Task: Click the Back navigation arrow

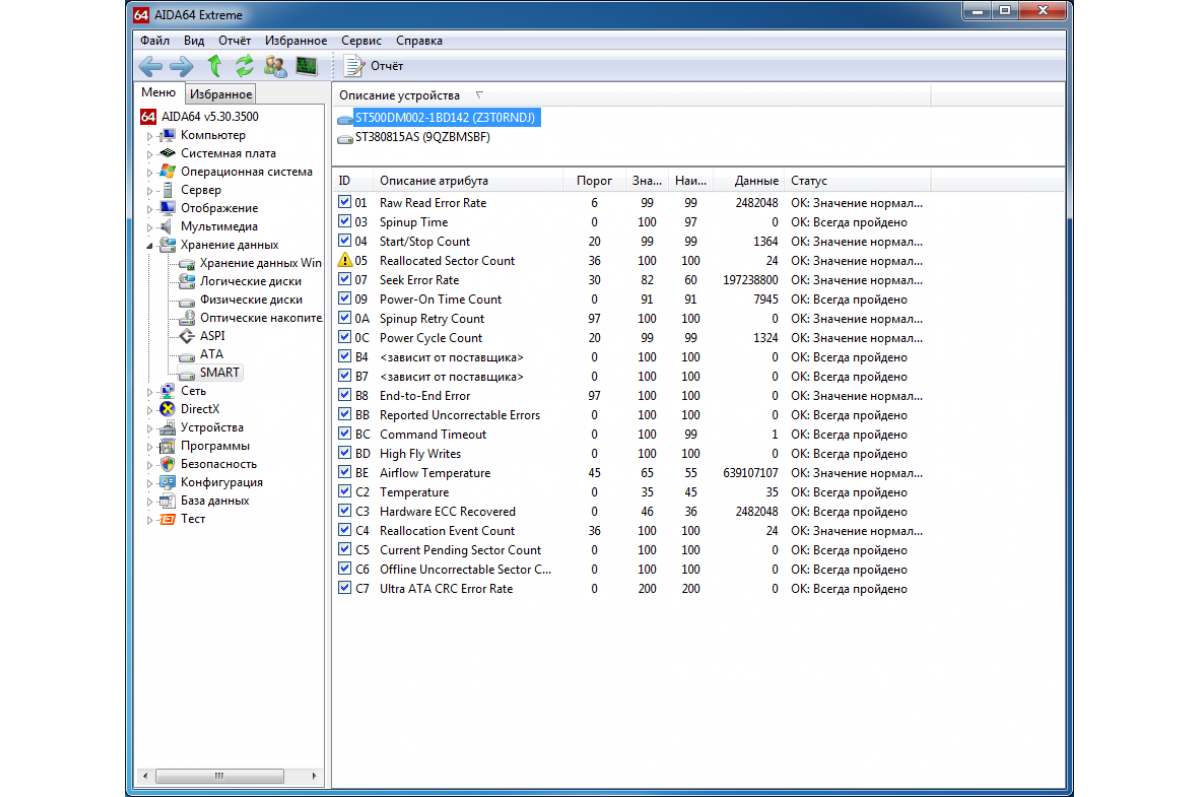Action: click(x=150, y=67)
